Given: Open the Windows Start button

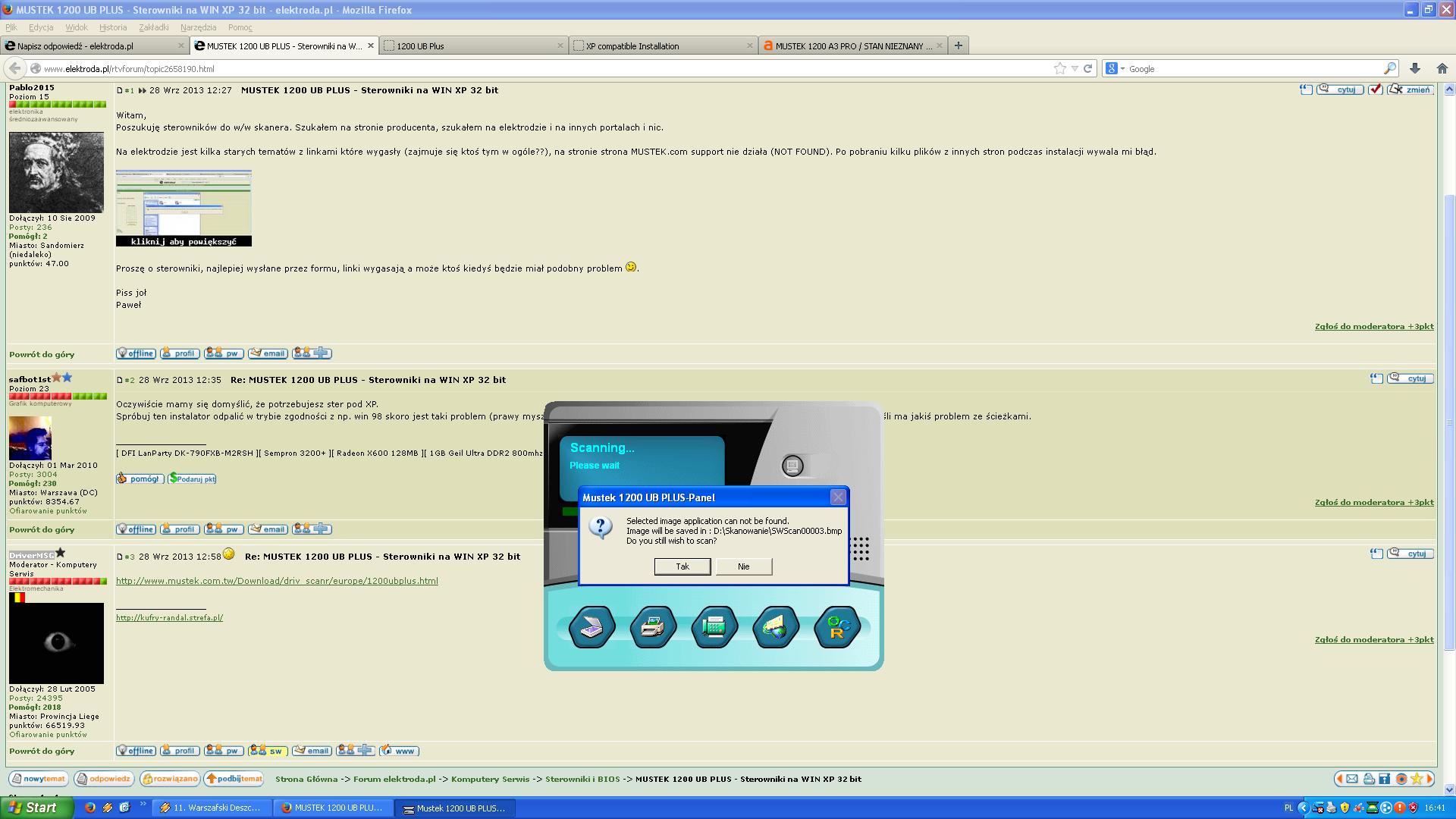Looking at the screenshot, I should (x=36, y=808).
